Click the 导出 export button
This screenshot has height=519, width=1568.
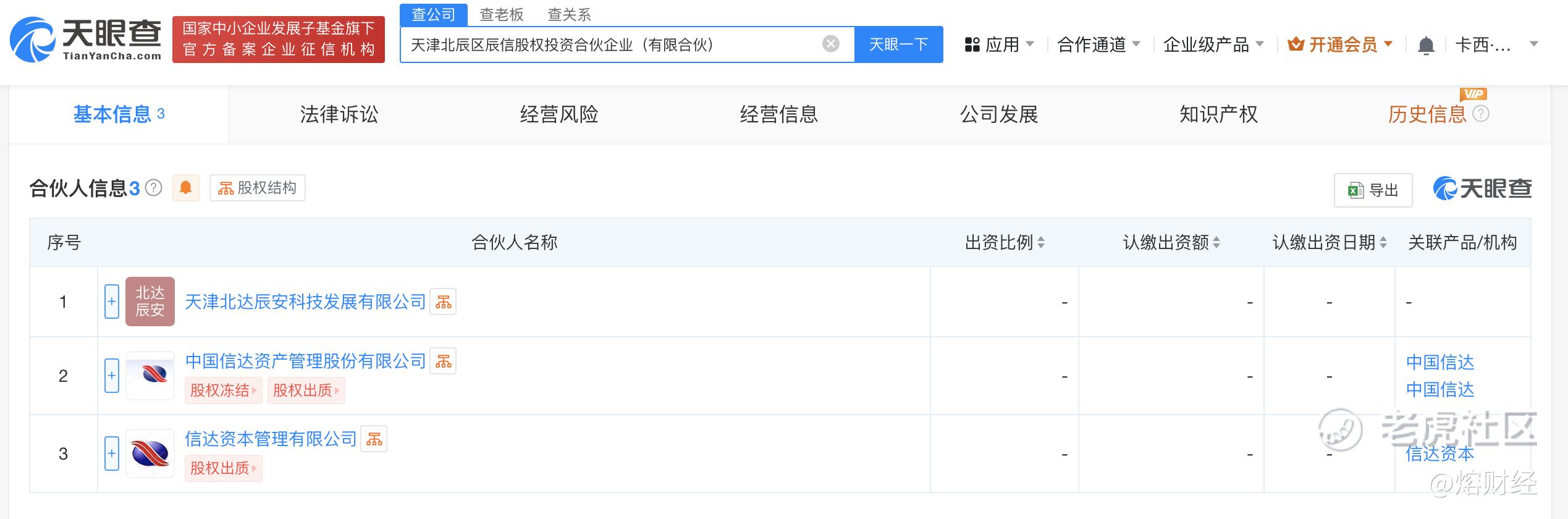[x=1373, y=190]
